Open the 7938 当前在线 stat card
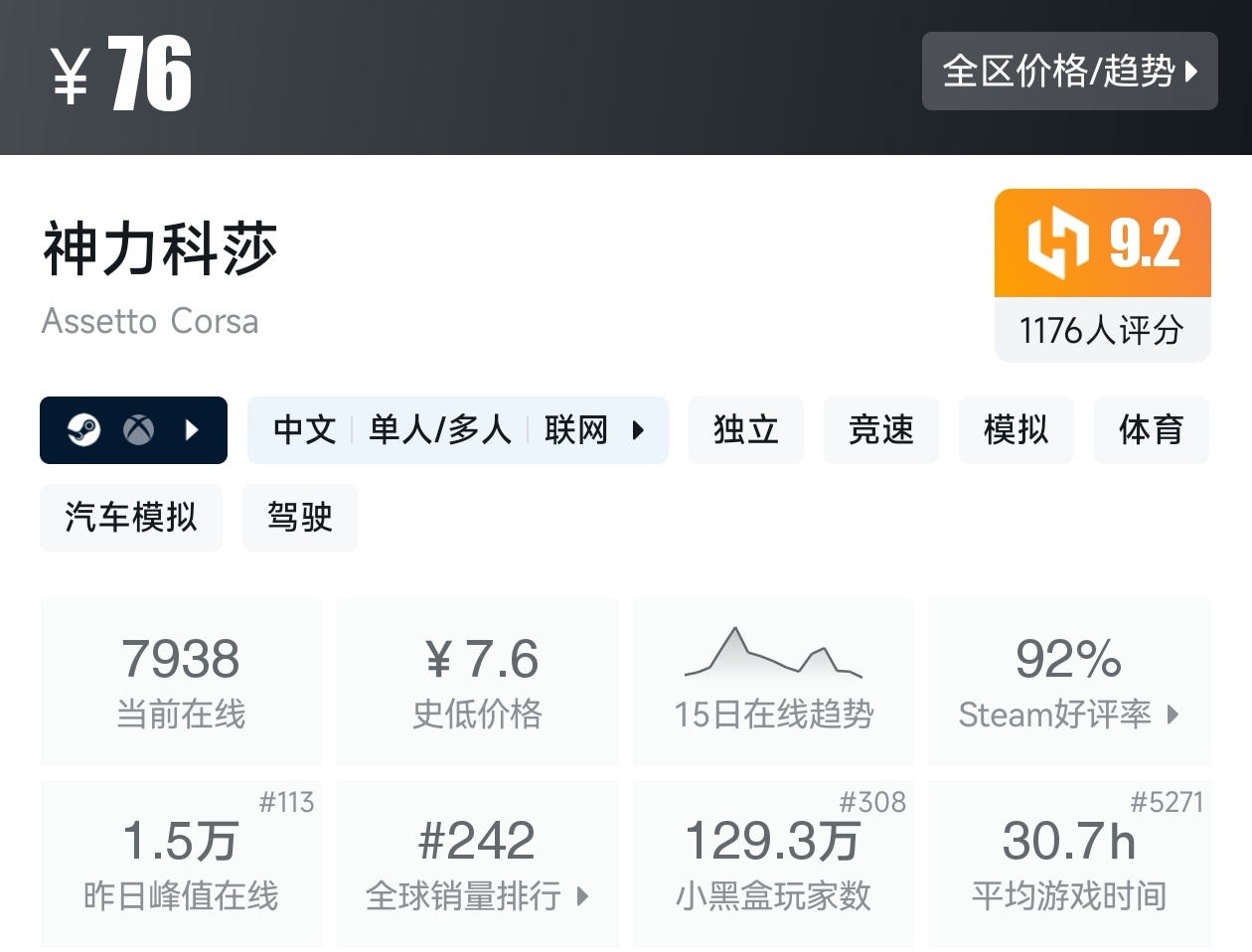Screen dimensions: 1252x952 (x=181, y=682)
